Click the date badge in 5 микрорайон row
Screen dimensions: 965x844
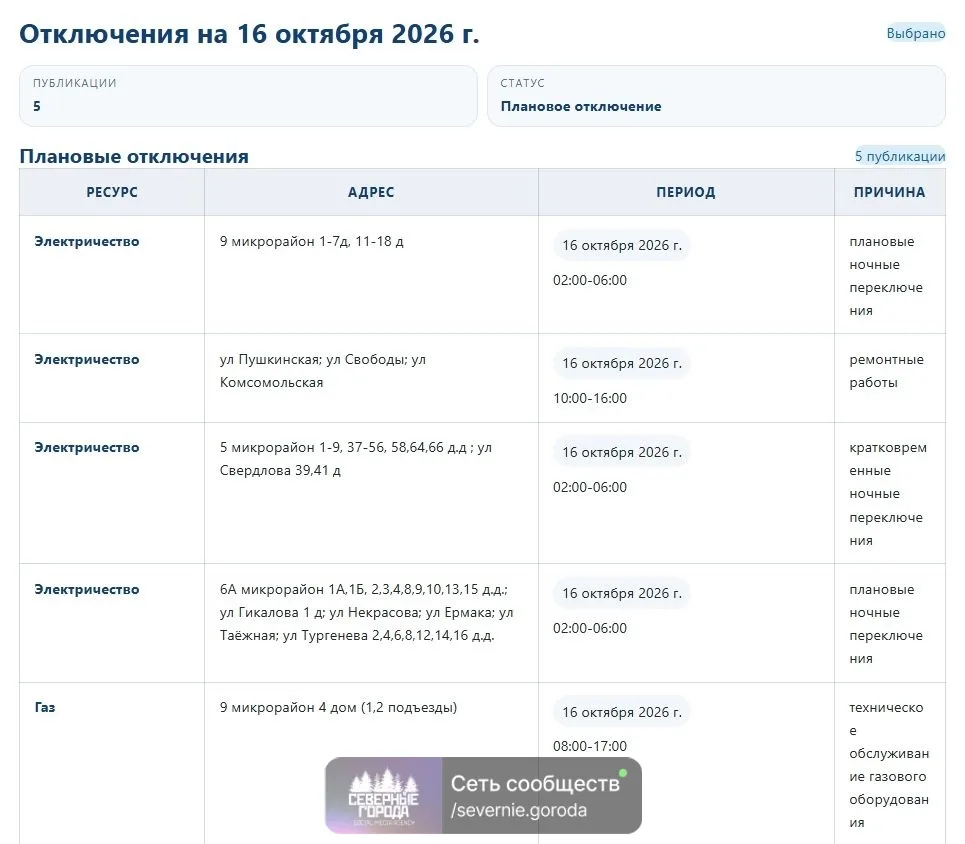tap(622, 452)
